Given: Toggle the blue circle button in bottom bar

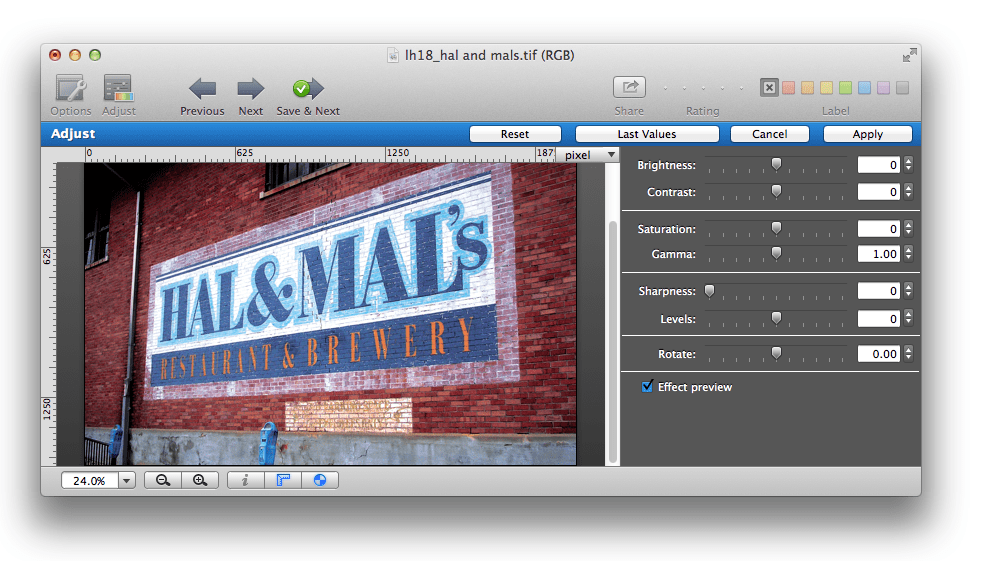Looking at the screenshot, I should click(320, 480).
